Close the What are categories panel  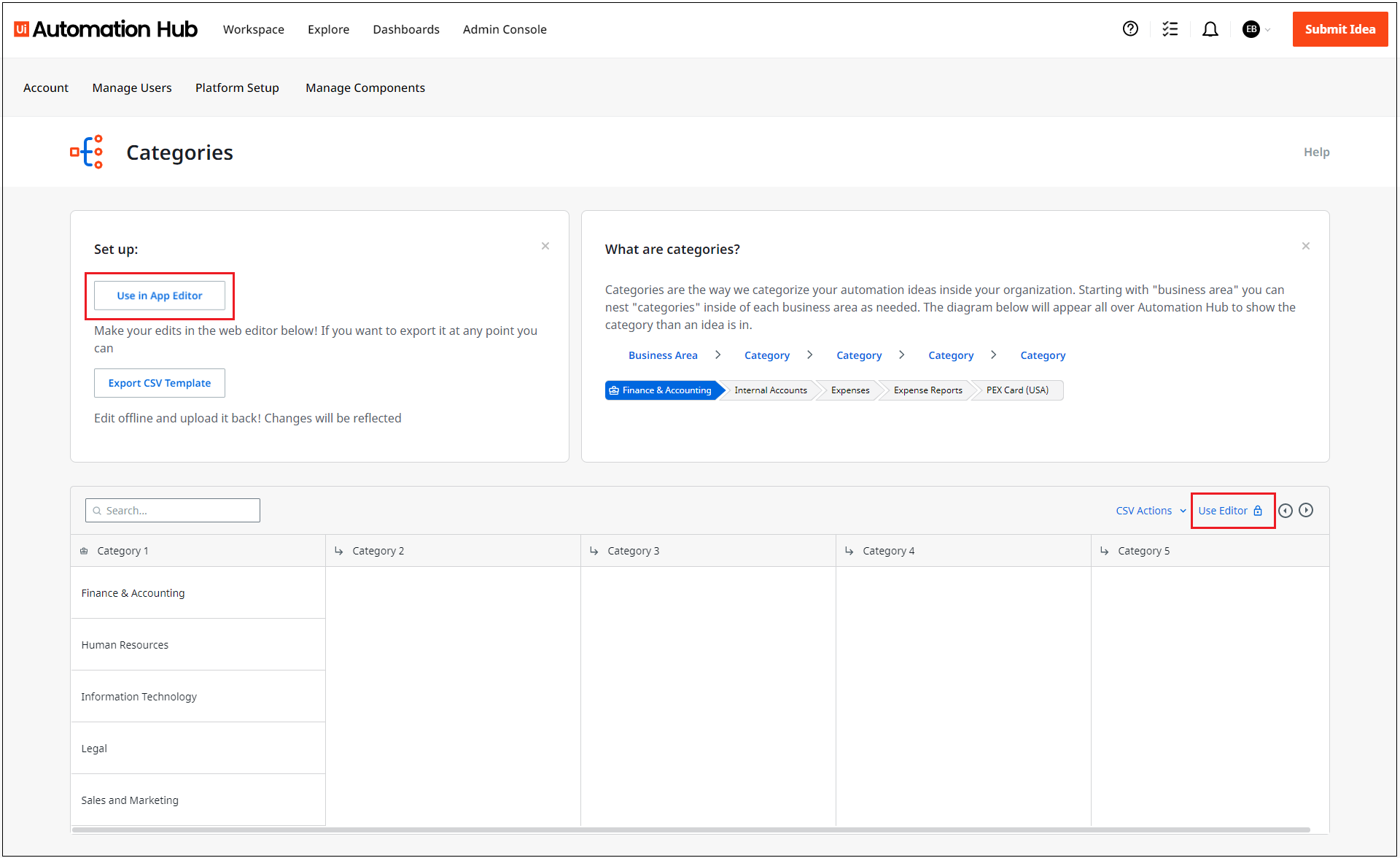coord(1306,246)
